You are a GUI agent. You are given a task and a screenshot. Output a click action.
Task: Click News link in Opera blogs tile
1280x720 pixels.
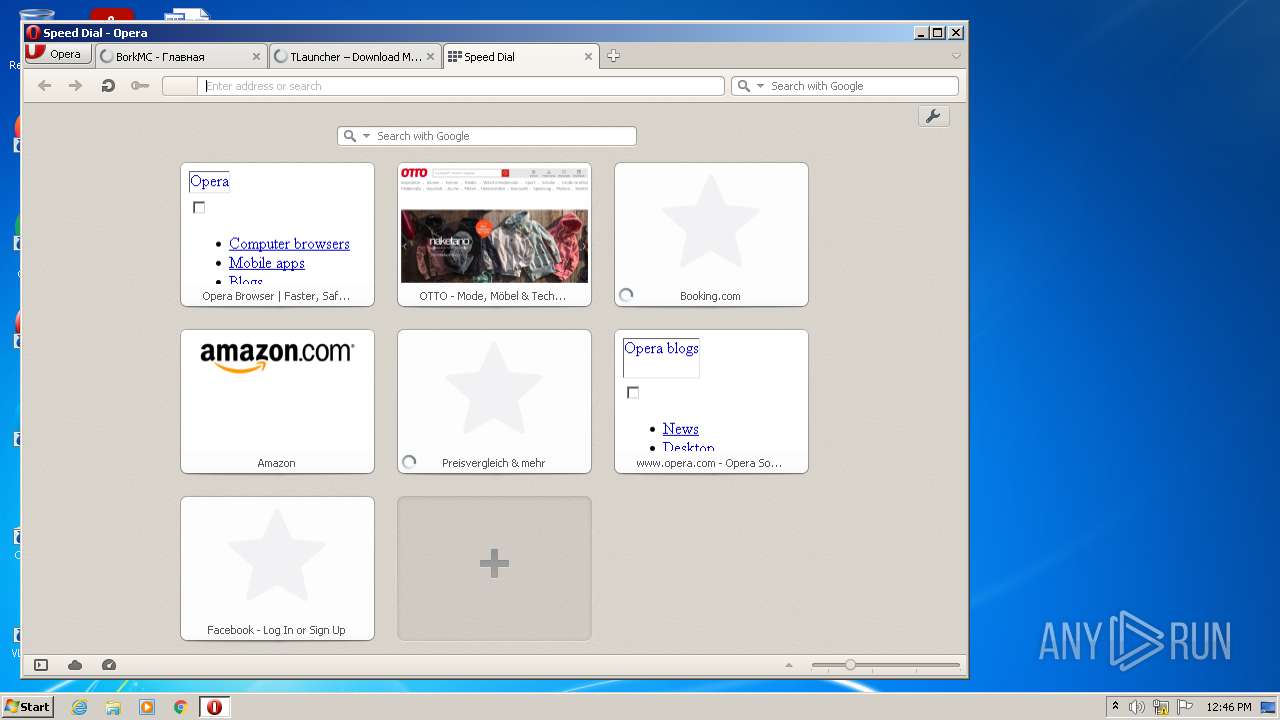680,429
